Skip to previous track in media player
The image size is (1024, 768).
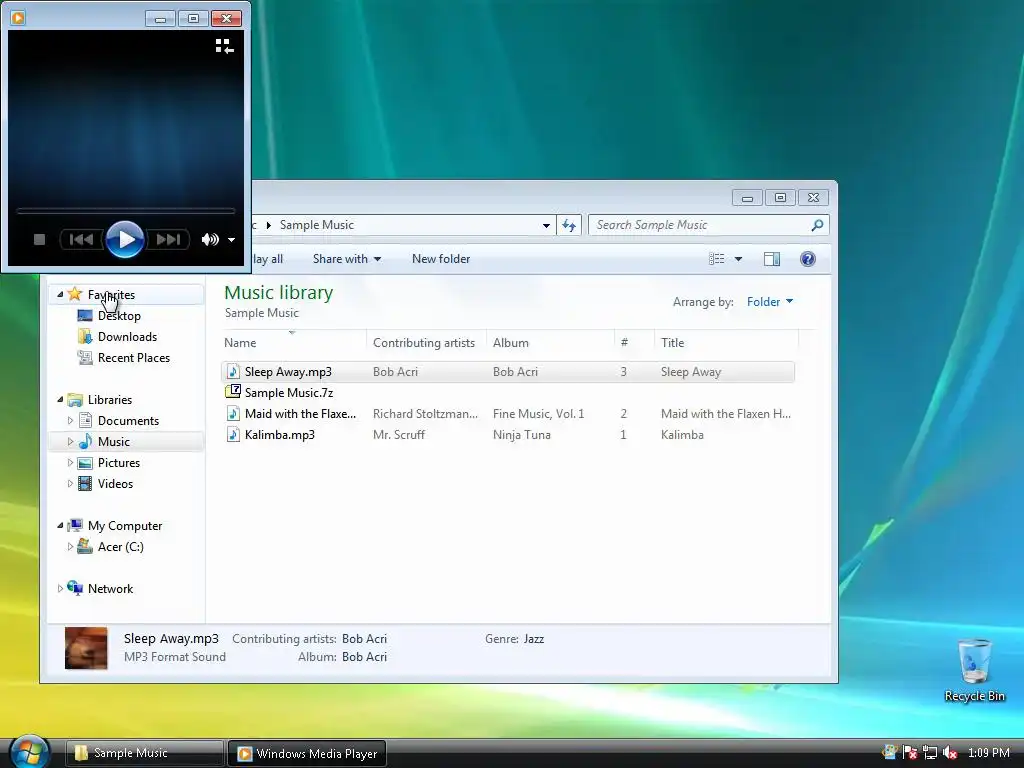point(82,240)
